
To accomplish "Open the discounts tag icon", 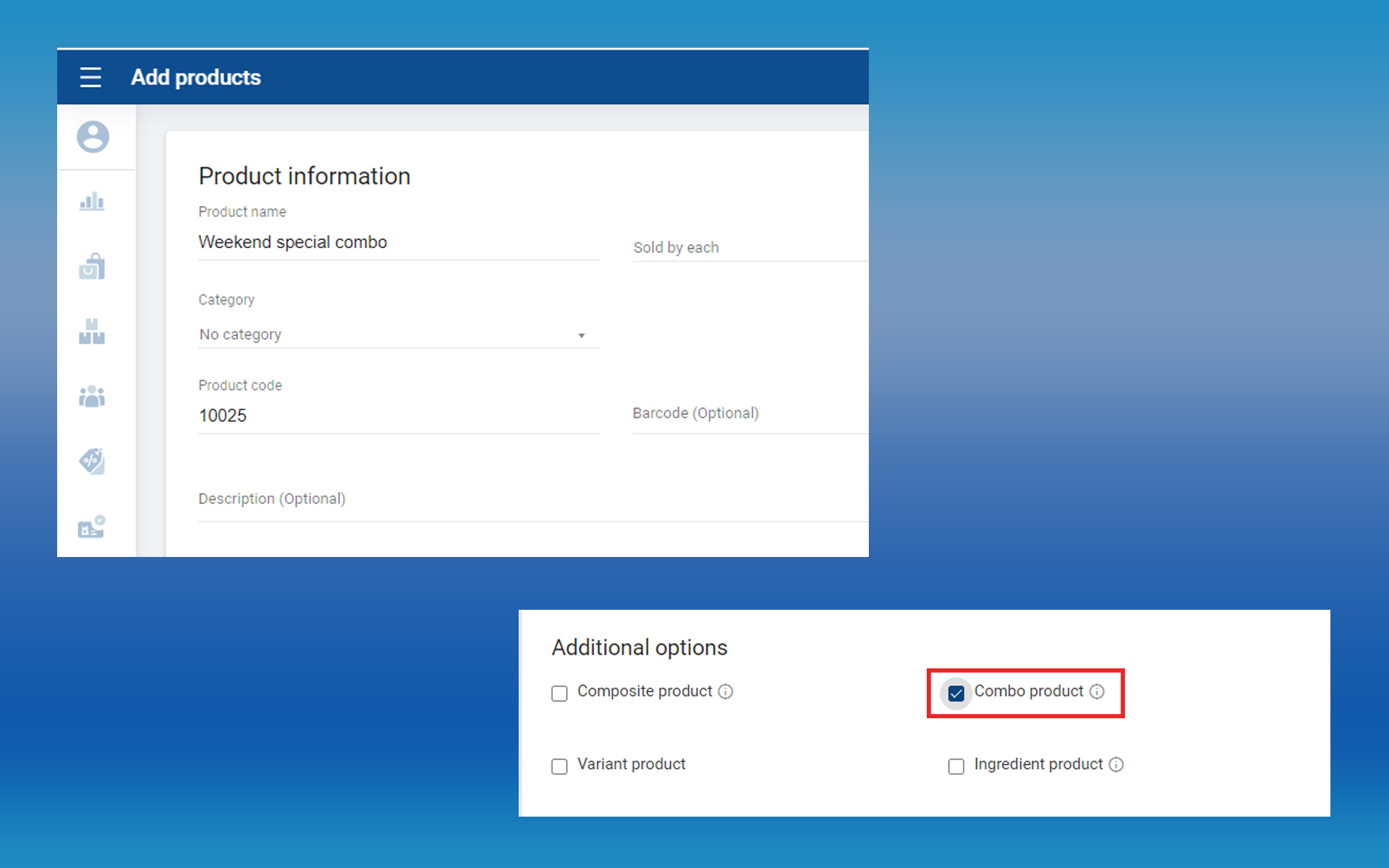I will click(x=92, y=461).
